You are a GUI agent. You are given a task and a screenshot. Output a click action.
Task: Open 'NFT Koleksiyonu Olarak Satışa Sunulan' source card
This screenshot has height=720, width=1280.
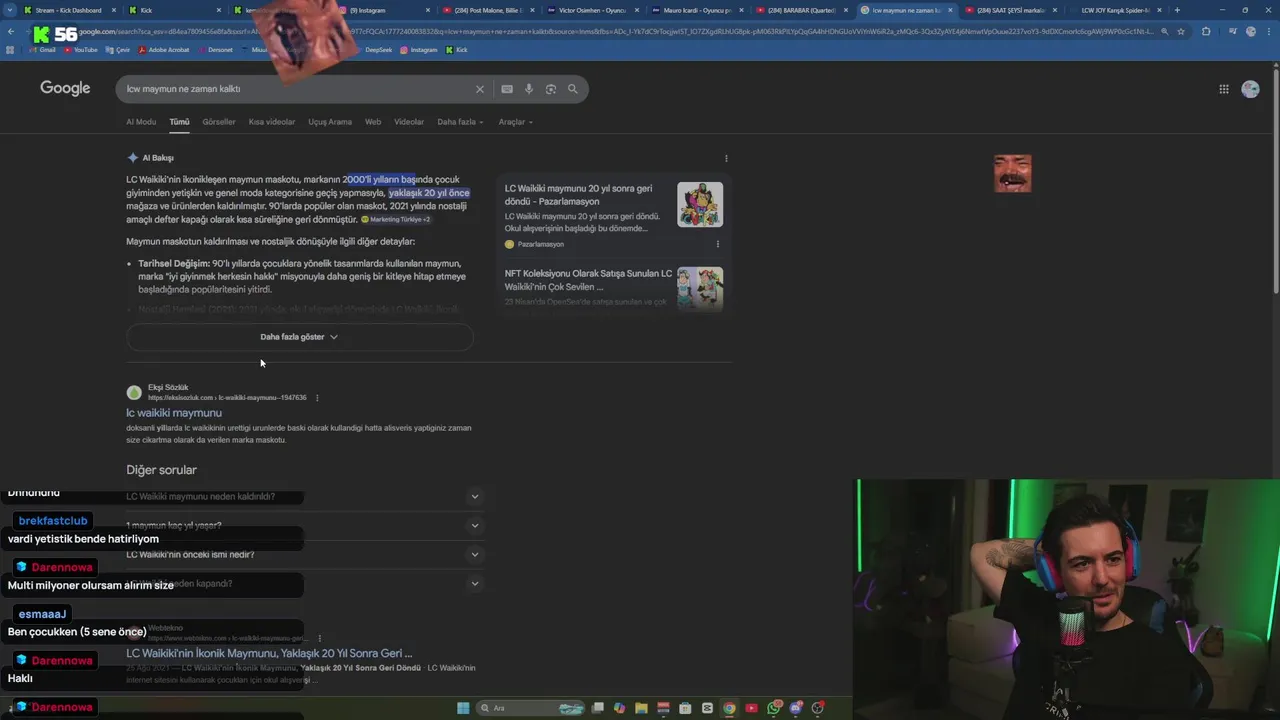click(x=614, y=288)
